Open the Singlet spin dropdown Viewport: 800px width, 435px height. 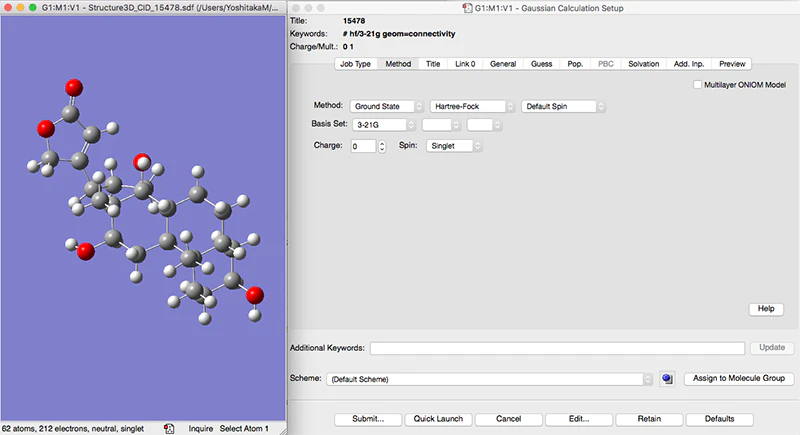(454, 146)
